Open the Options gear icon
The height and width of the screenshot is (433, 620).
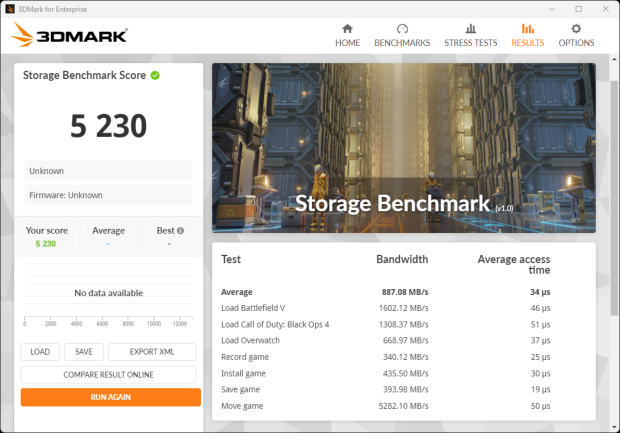coord(576,29)
